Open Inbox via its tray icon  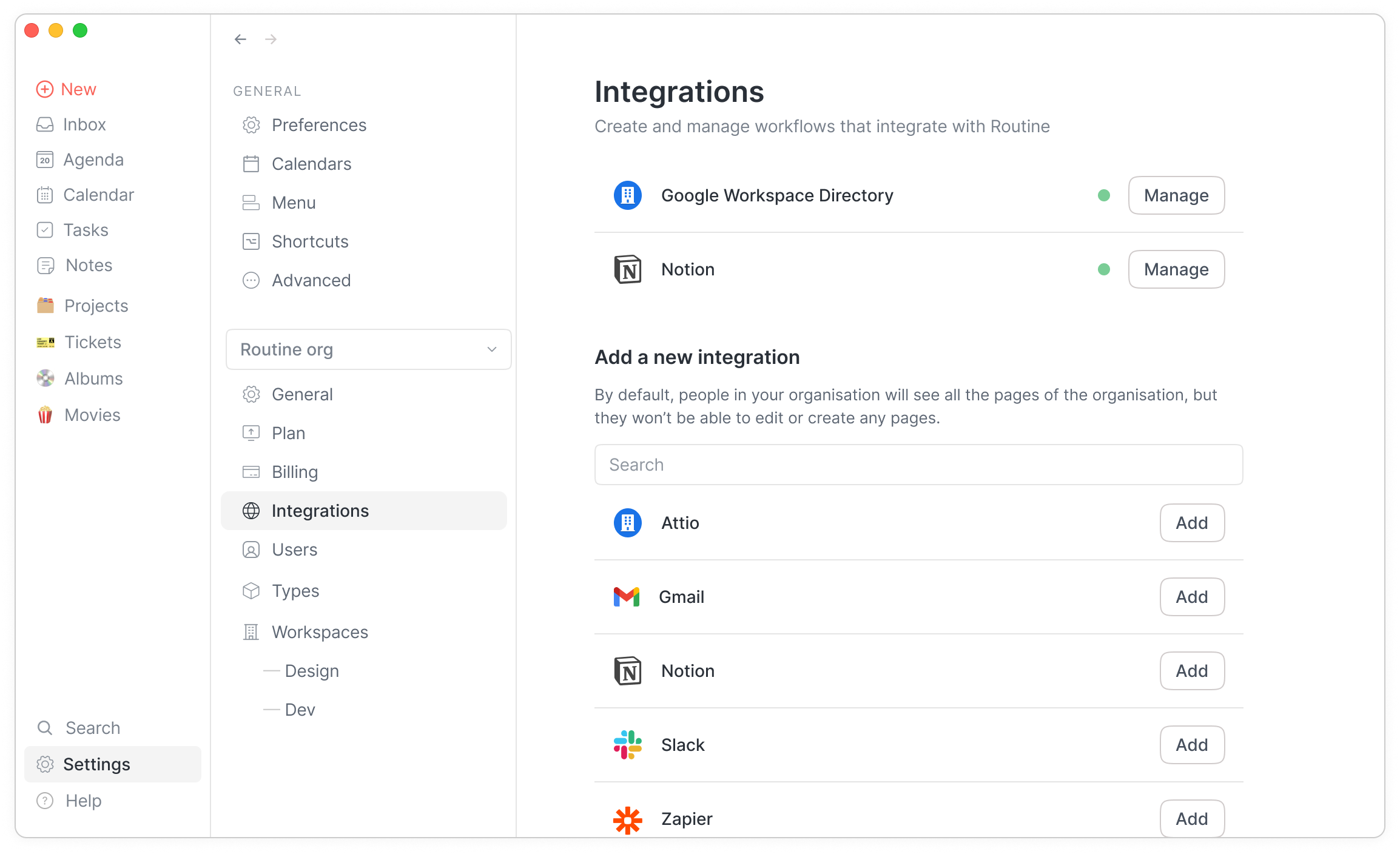click(45, 124)
